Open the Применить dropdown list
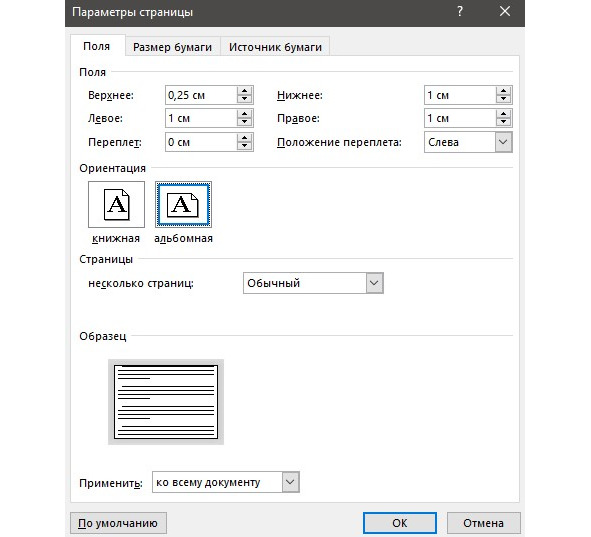 tap(290, 482)
